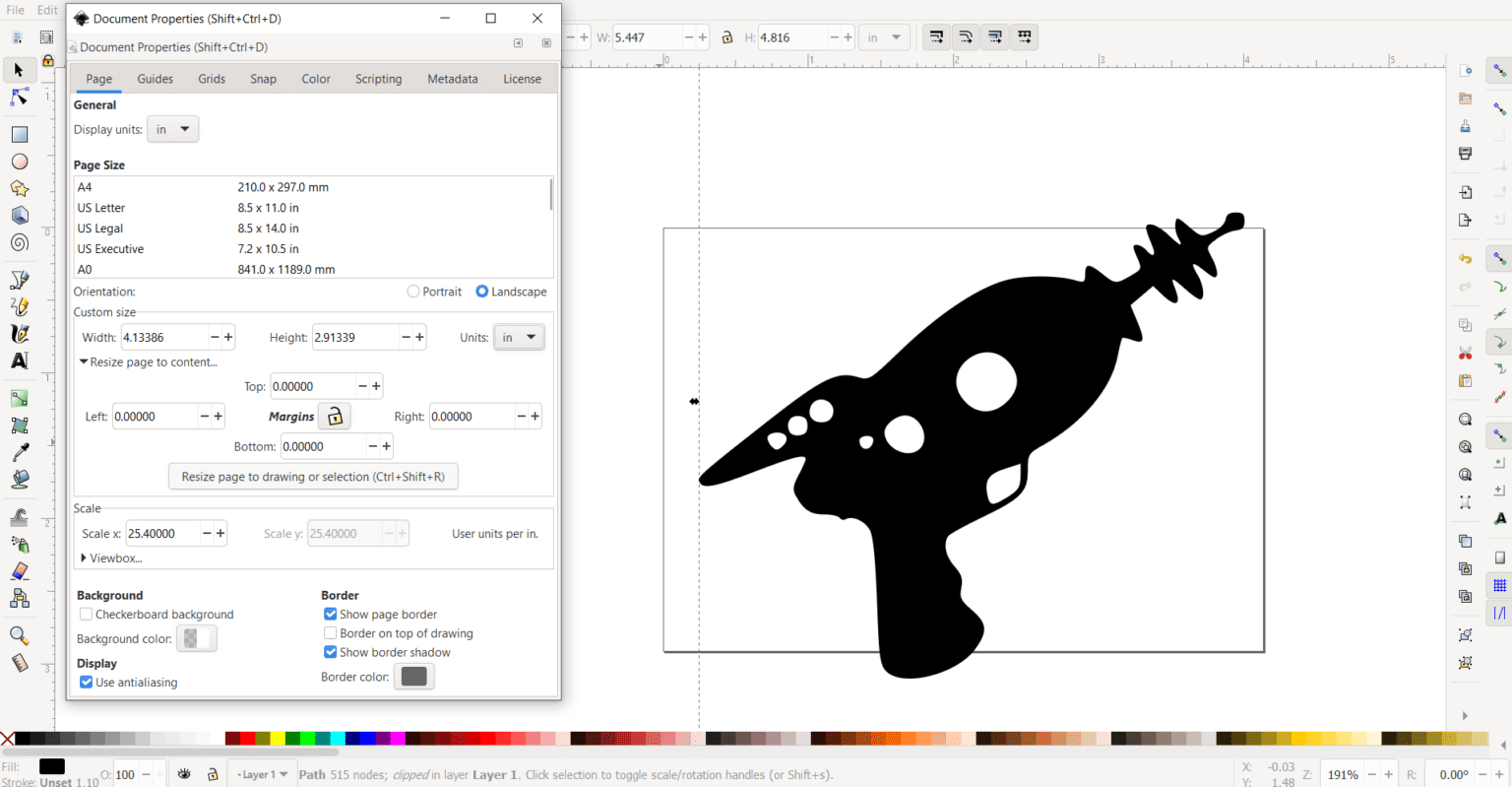Unlock the Margins lock button

point(334,416)
